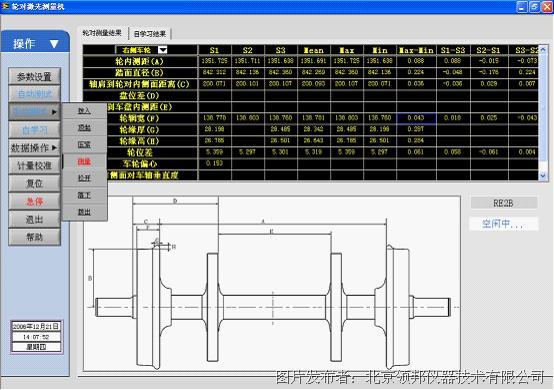Select row label 轮位差
Viewport: 554px width, 390px height.
140,152
